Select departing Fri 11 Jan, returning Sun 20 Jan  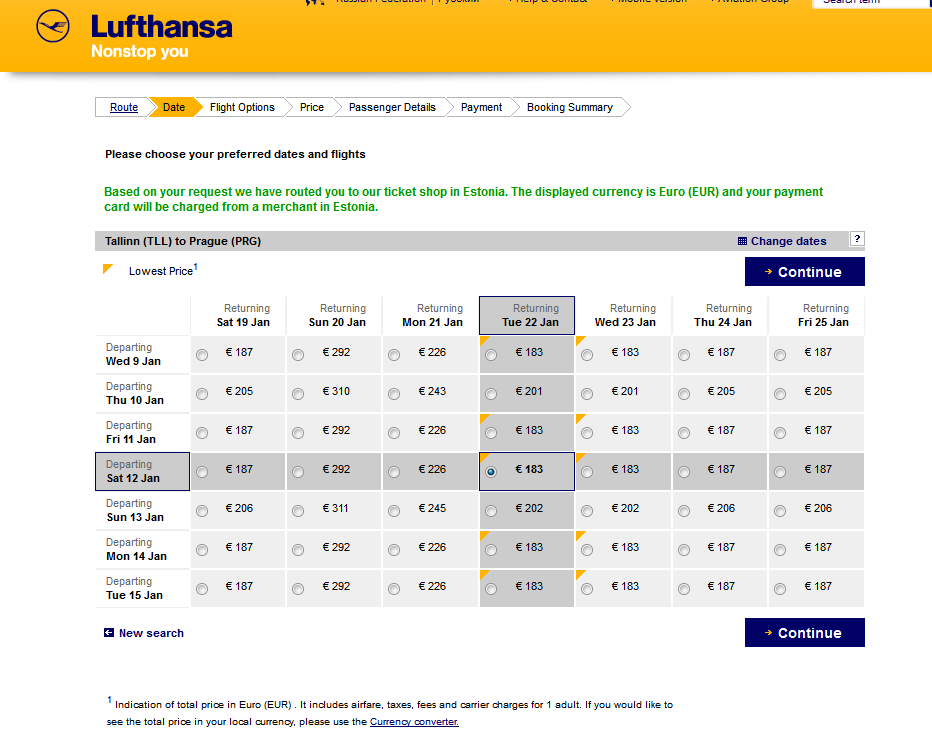point(298,433)
